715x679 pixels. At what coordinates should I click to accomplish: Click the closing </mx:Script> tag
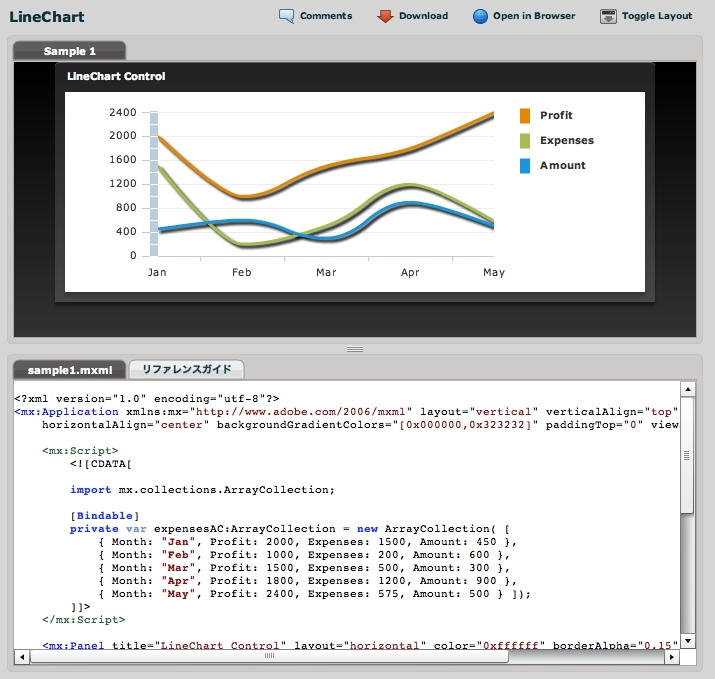point(83,620)
